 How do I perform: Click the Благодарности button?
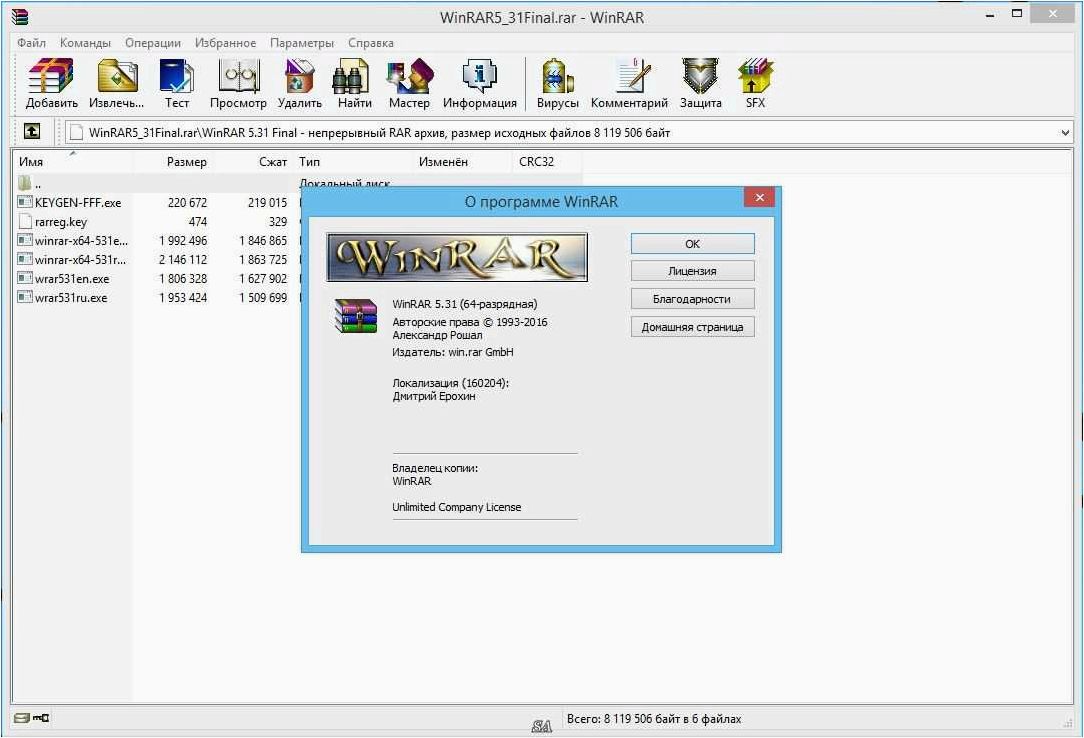692,299
